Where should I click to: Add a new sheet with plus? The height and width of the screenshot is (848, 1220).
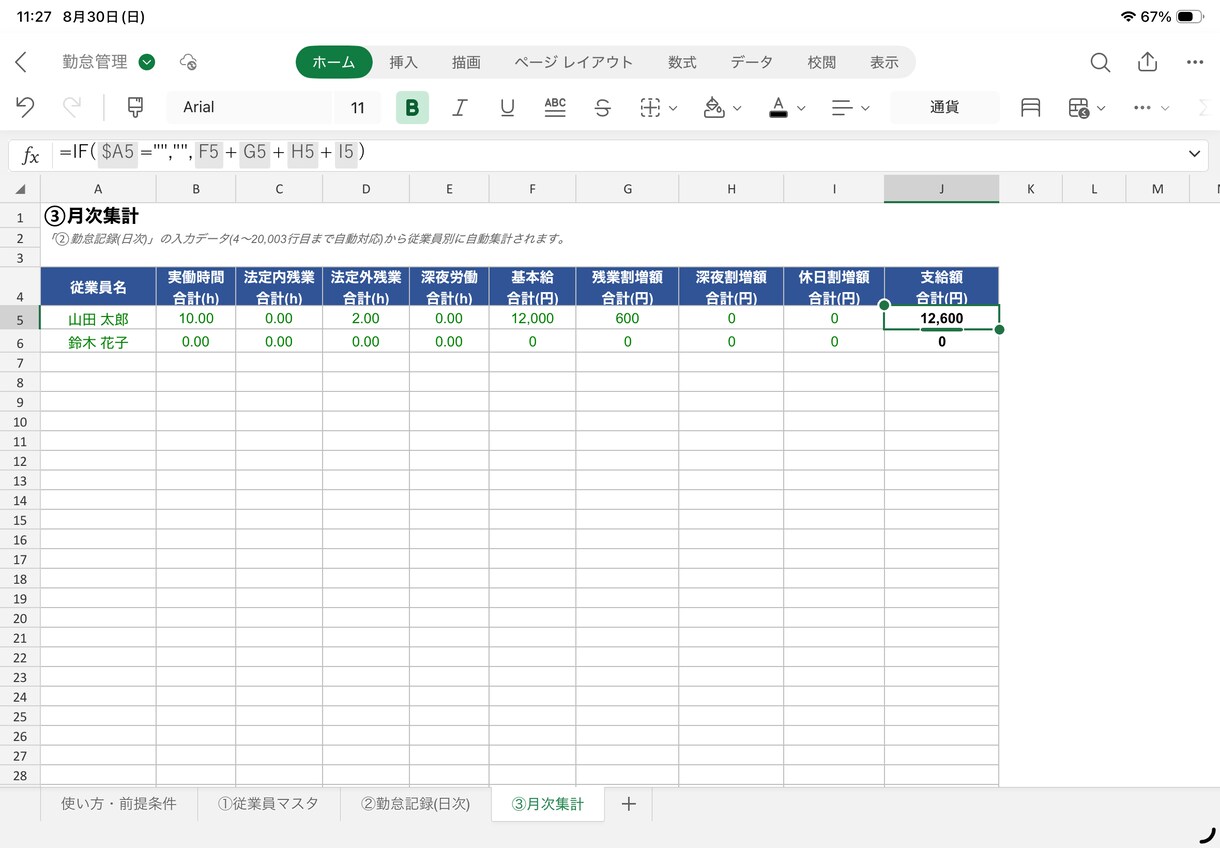pos(628,804)
